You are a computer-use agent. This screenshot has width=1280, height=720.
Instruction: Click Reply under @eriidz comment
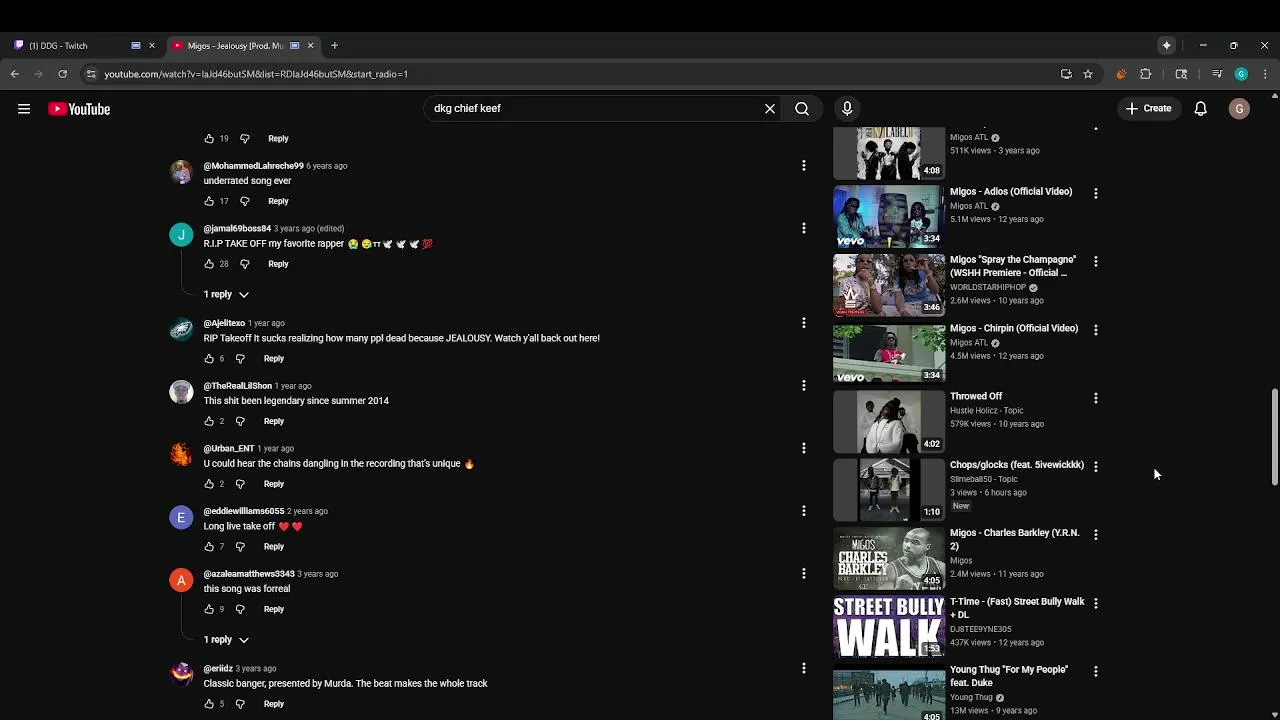[x=274, y=704]
